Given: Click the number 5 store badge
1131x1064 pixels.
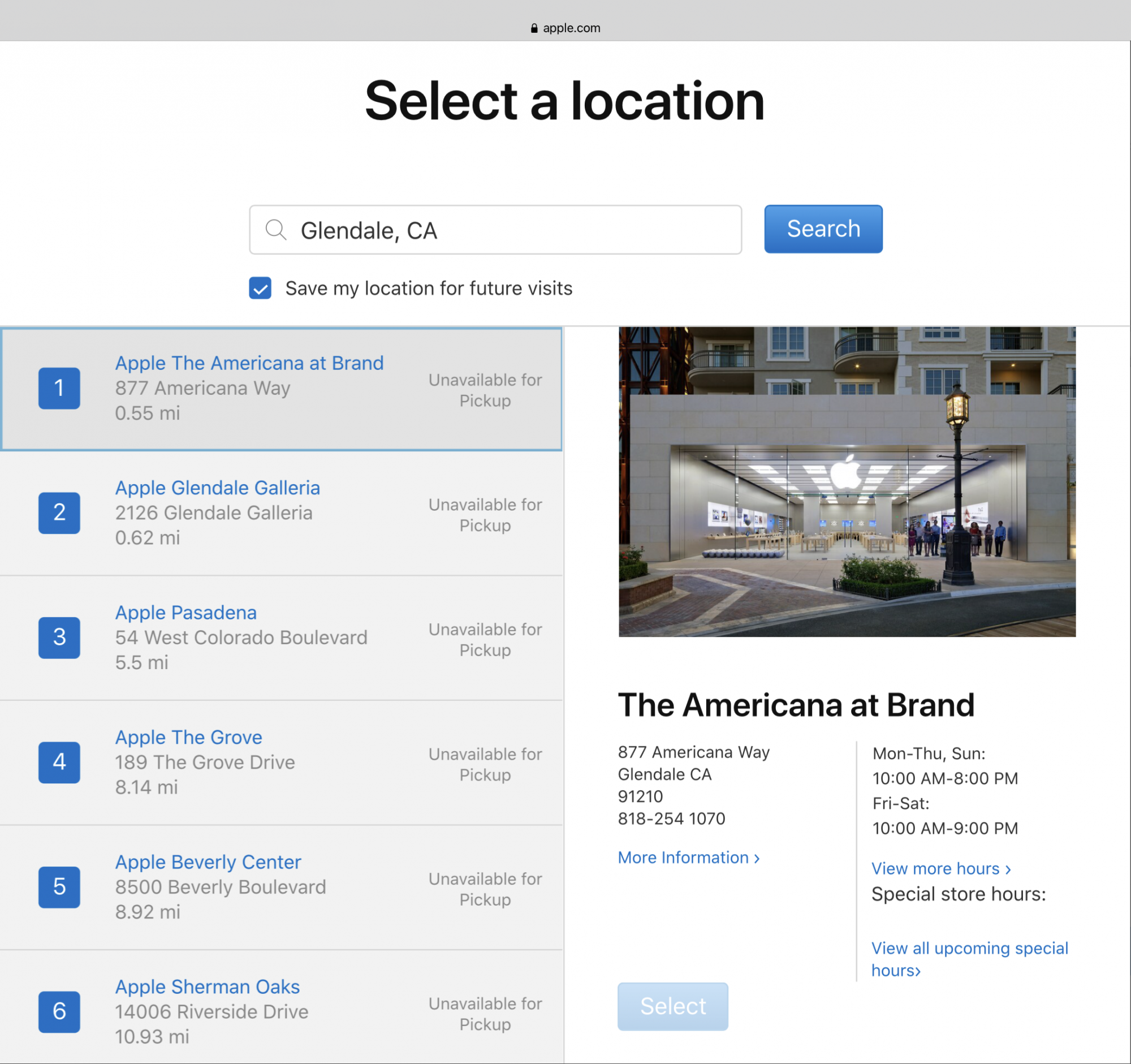Looking at the screenshot, I should 59,886.
